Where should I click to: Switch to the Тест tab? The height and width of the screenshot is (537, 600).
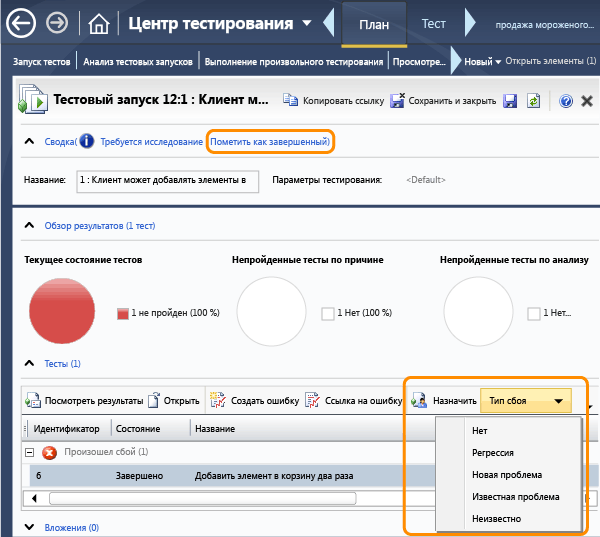pyautogui.click(x=434, y=24)
